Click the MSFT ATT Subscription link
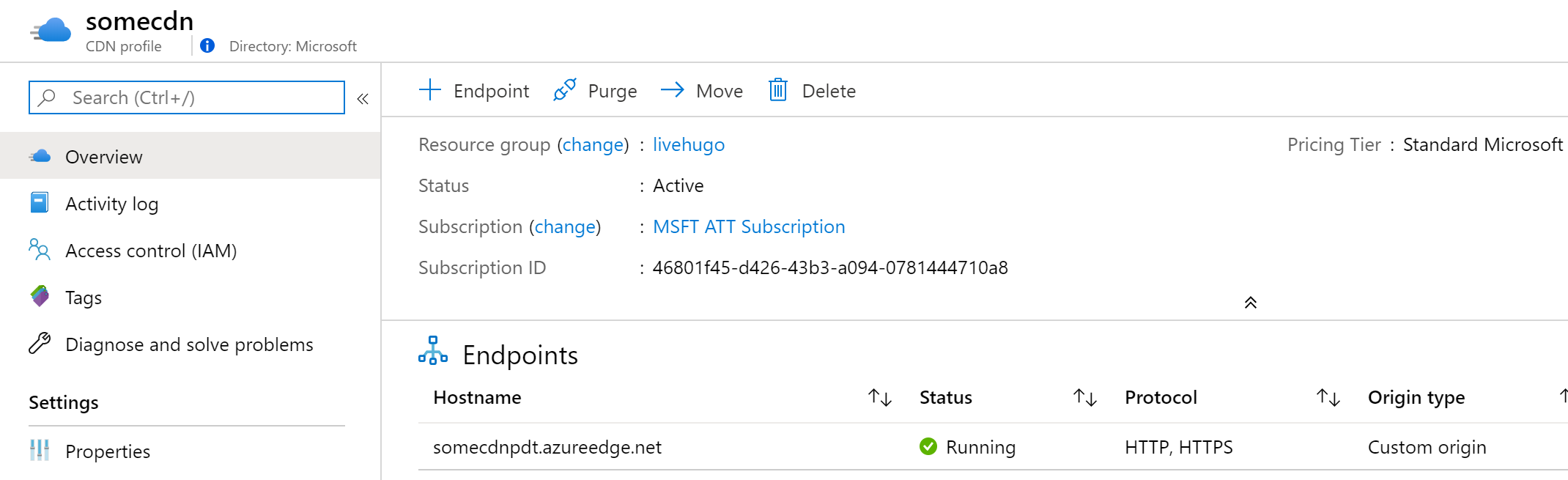The image size is (1568, 480). [748, 227]
